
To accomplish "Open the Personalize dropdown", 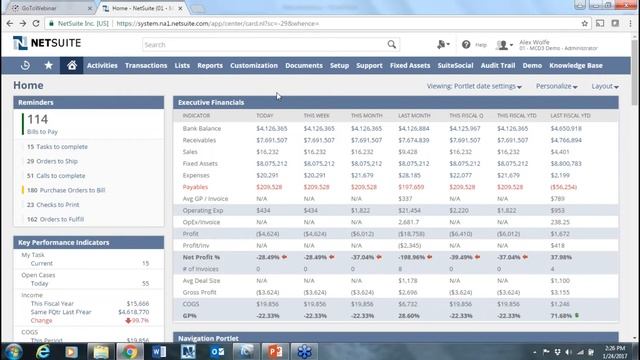I will point(556,86).
